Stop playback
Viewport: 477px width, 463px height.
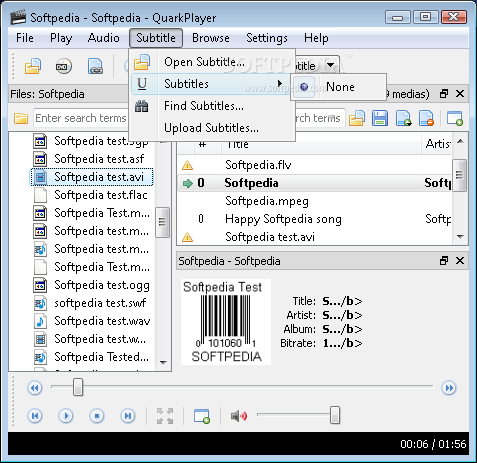[x=97, y=416]
